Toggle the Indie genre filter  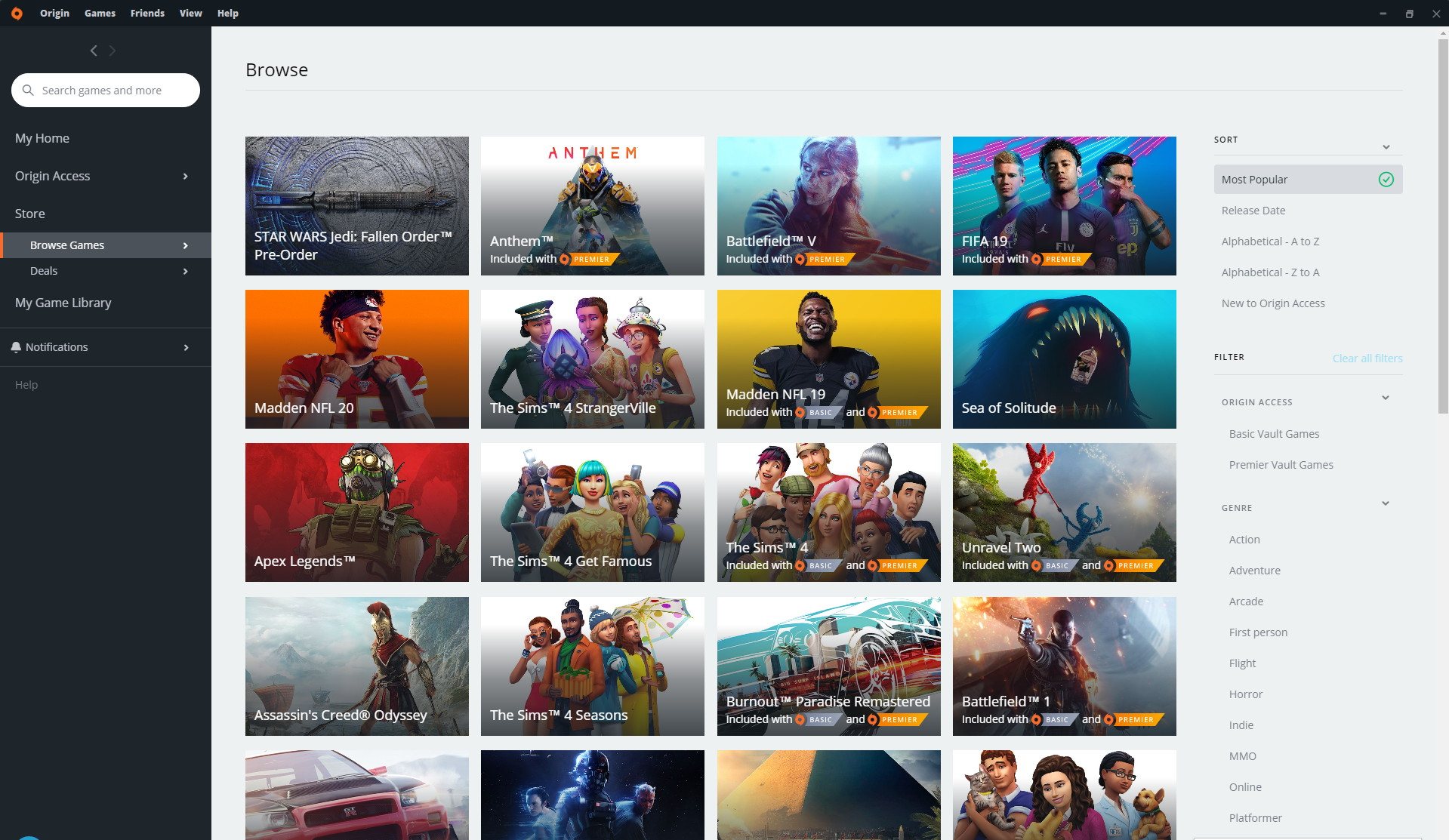(1241, 725)
